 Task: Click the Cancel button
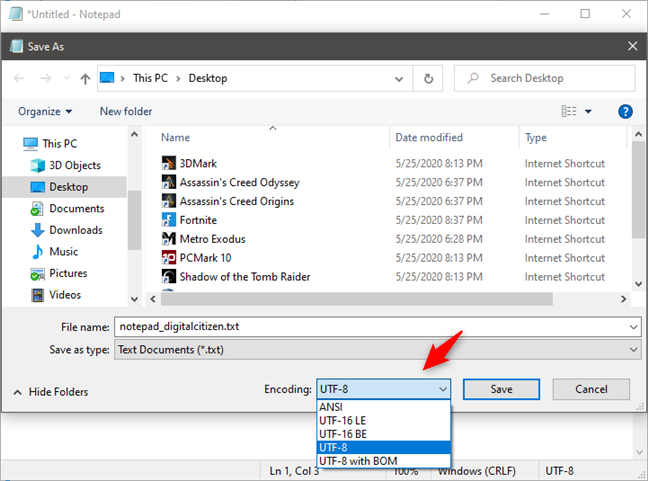[x=590, y=389]
